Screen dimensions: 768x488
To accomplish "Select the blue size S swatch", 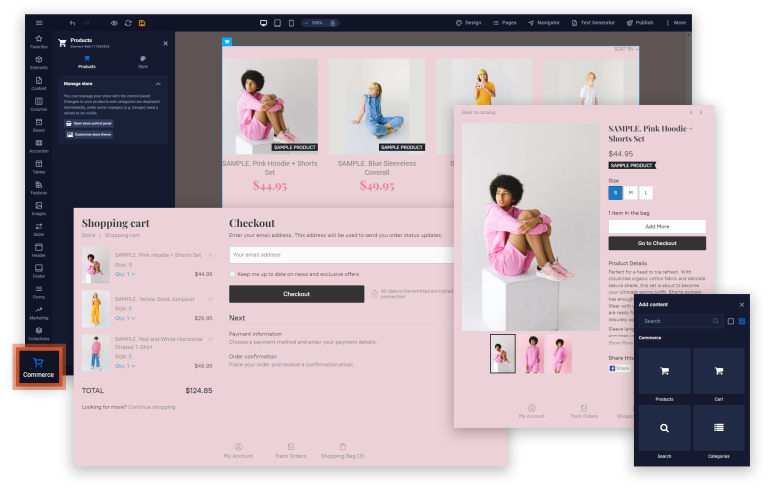I will tap(615, 192).
